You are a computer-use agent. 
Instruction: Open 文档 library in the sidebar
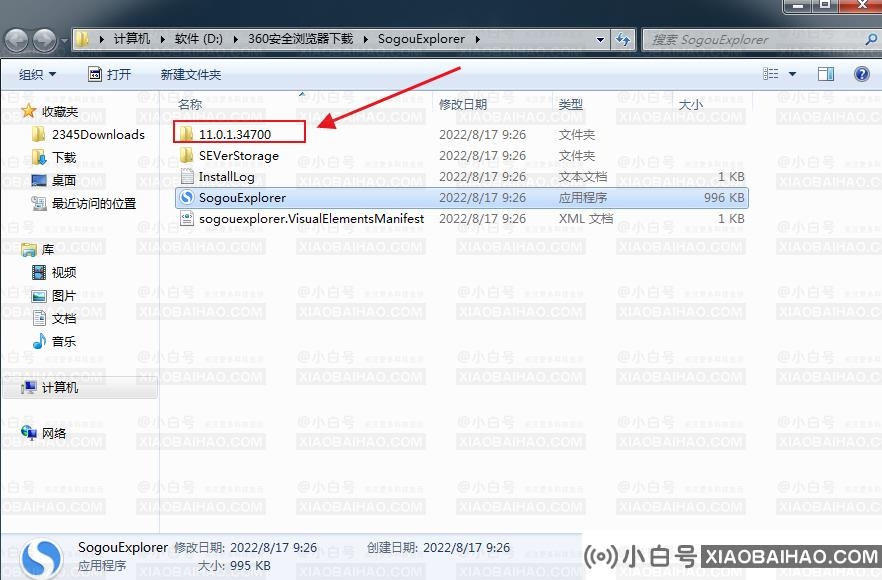click(x=64, y=318)
